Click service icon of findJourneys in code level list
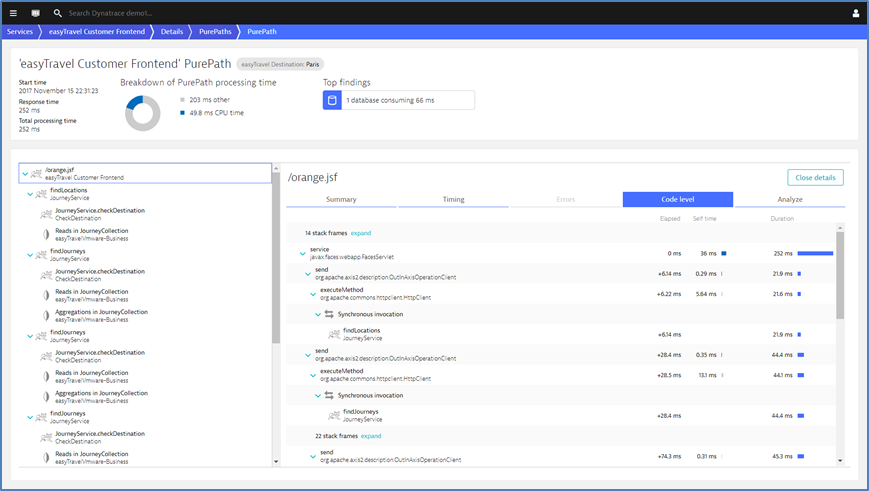This screenshot has width=869, height=491. pyautogui.click(x=334, y=416)
